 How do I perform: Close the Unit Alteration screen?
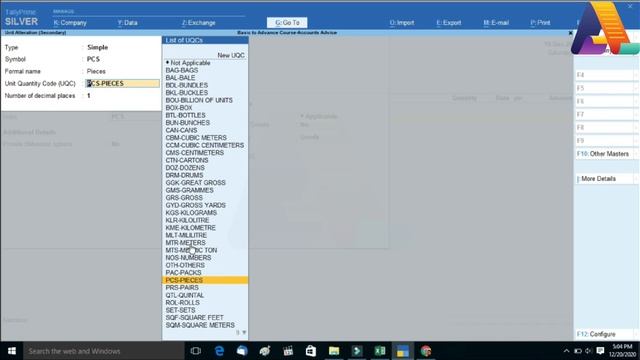(x=570, y=33)
